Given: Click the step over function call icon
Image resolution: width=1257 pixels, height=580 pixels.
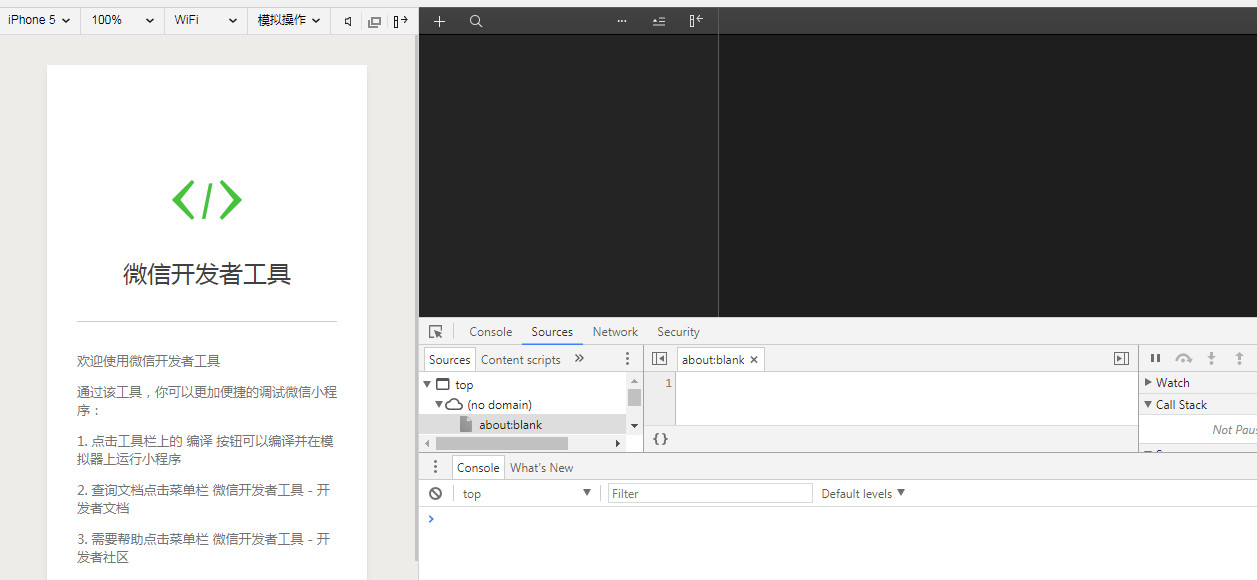Looking at the screenshot, I should 1184,358.
